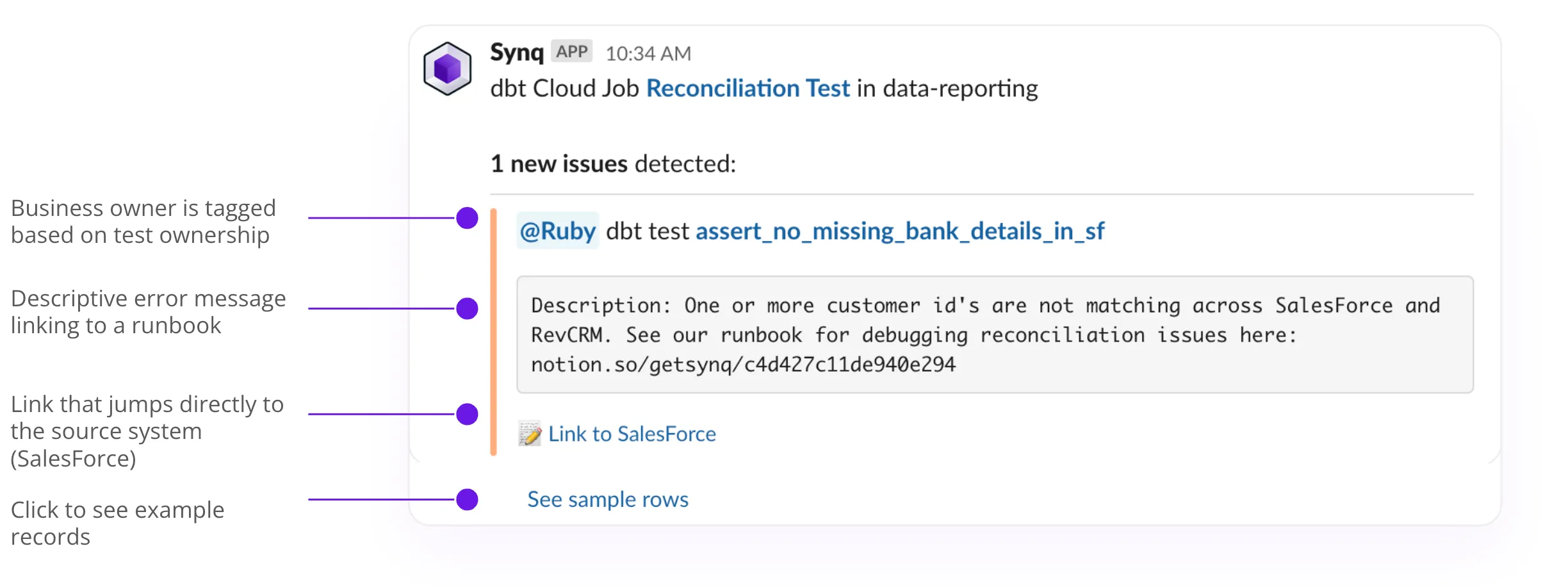This screenshot has height=587, width=1568.
Task: Click the purple dot for business owner annotation
Action: click(x=466, y=219)
